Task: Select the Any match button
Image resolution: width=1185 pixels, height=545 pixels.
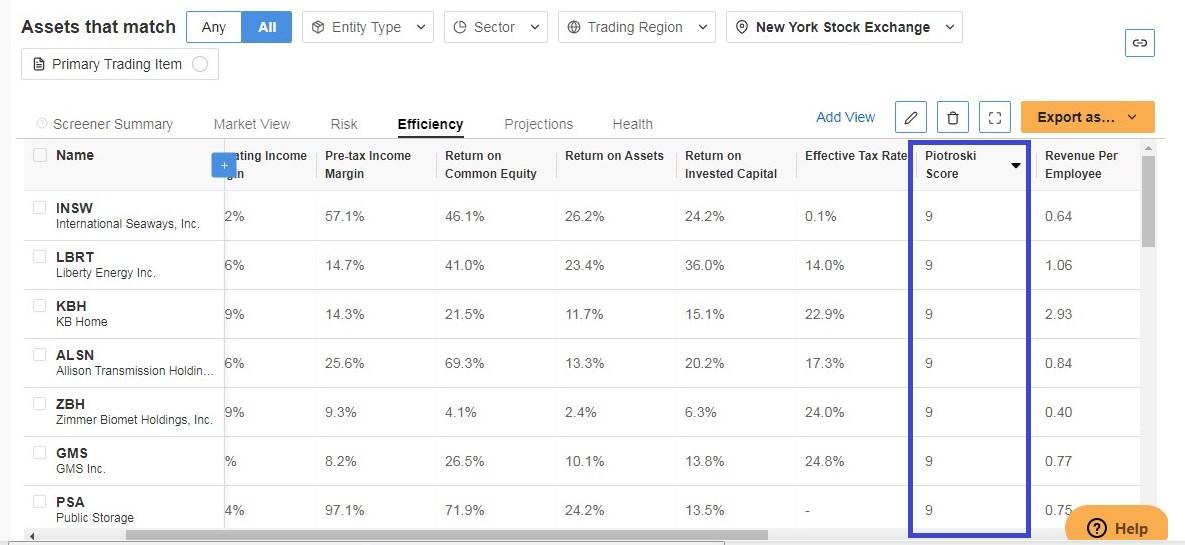Action: coord(214,27)
